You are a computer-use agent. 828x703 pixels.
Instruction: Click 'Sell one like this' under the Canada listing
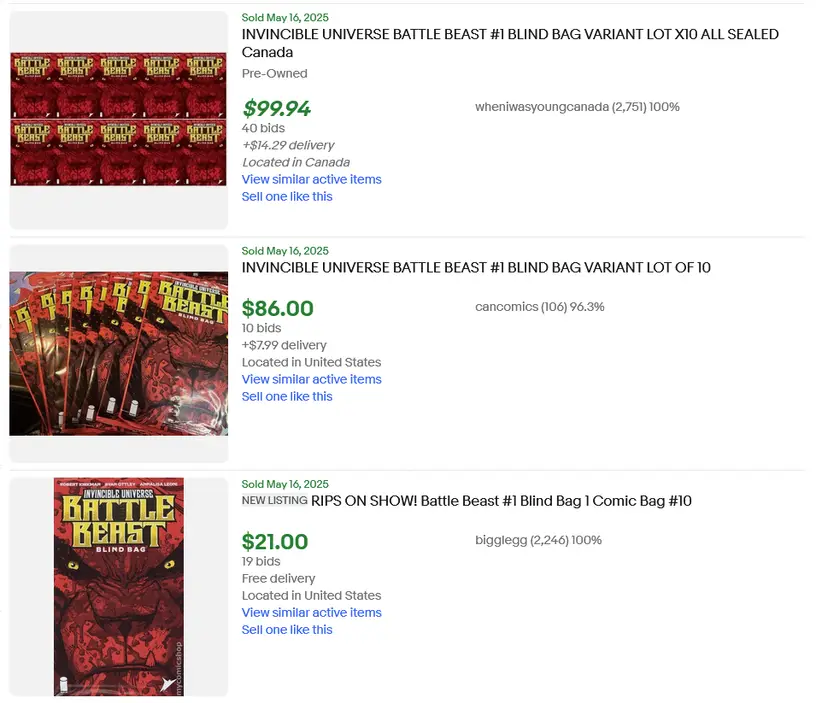pyautogui.click(x=287, y=196)
